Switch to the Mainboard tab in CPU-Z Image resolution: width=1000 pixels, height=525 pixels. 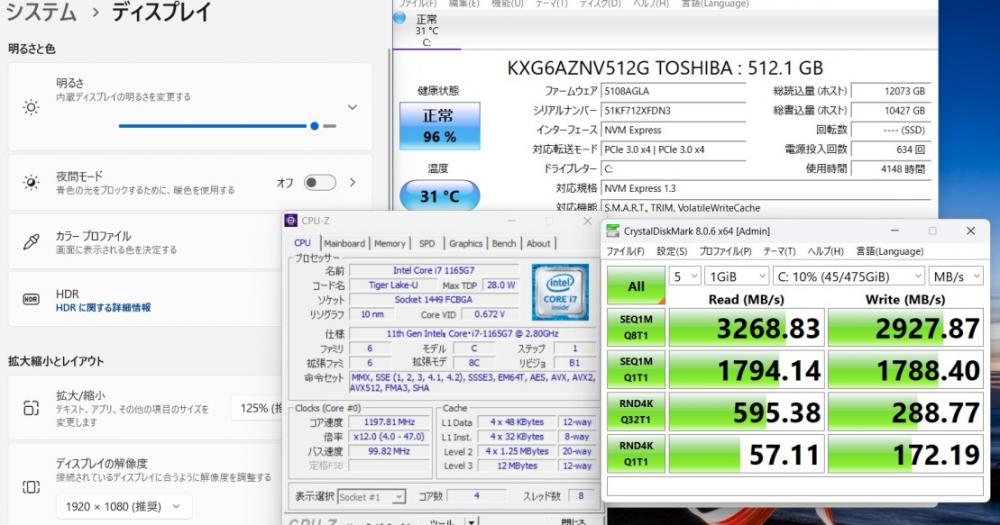[344, 243]
